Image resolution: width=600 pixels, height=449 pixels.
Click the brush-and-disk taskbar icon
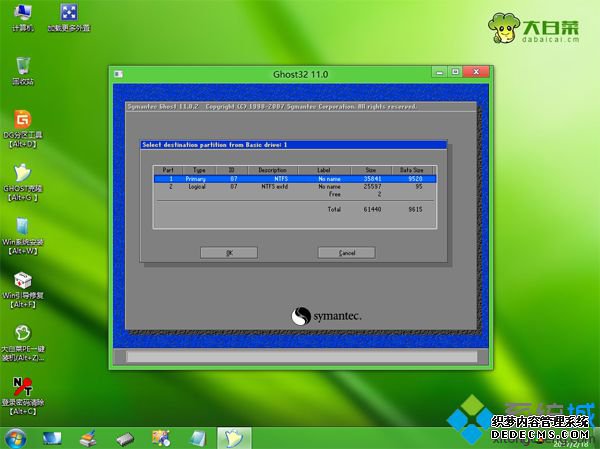click(88, 438)
